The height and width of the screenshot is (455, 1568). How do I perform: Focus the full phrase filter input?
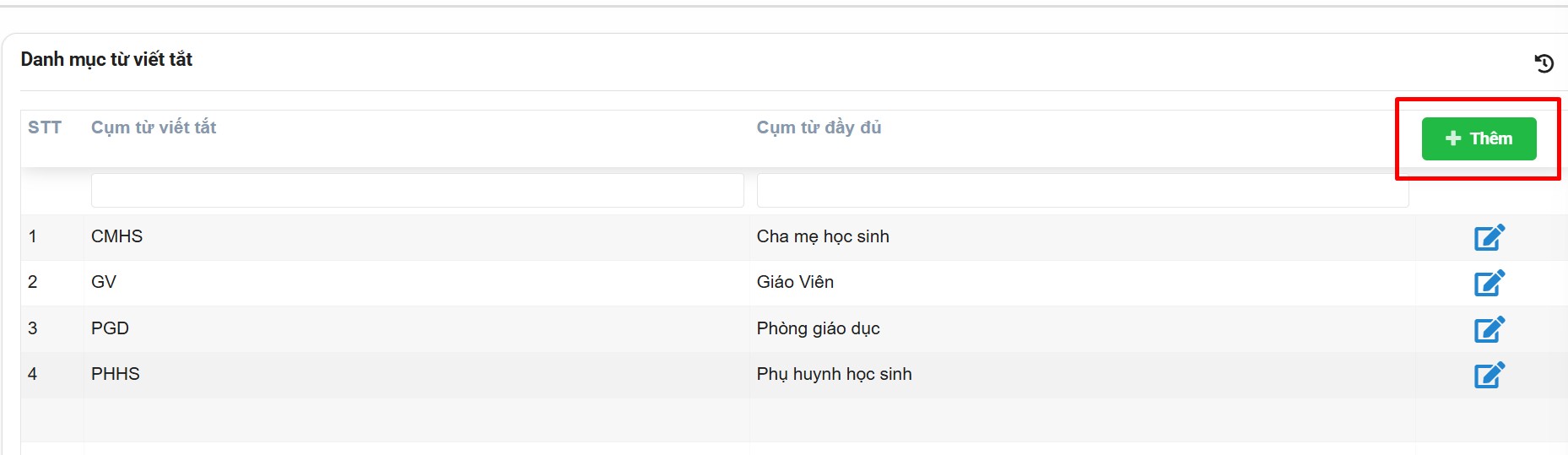1082,191
